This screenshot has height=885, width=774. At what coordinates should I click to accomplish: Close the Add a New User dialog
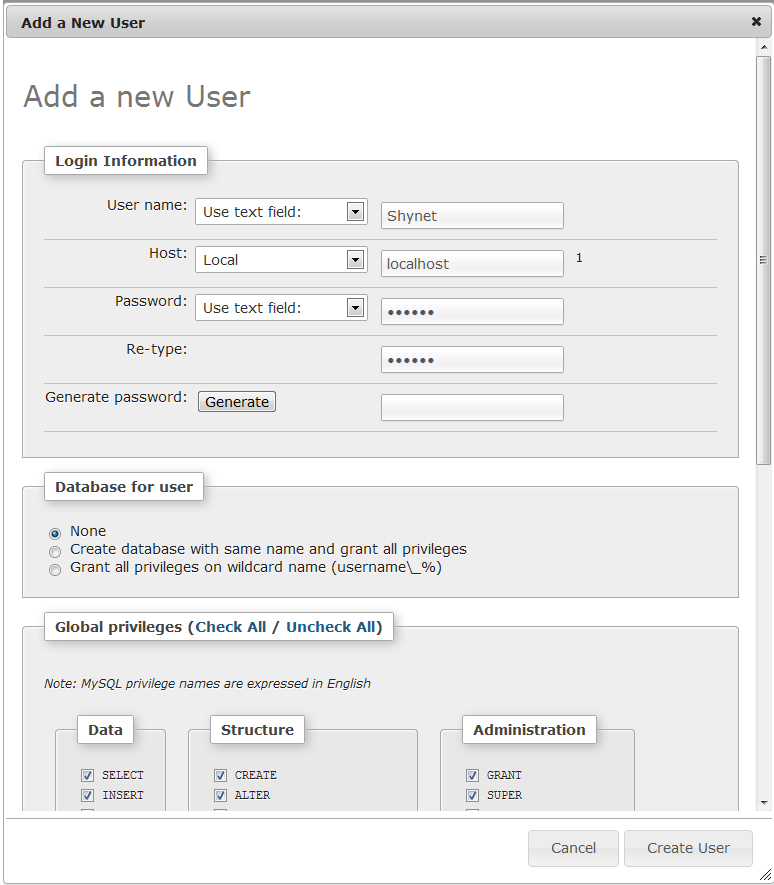[756, 21]
